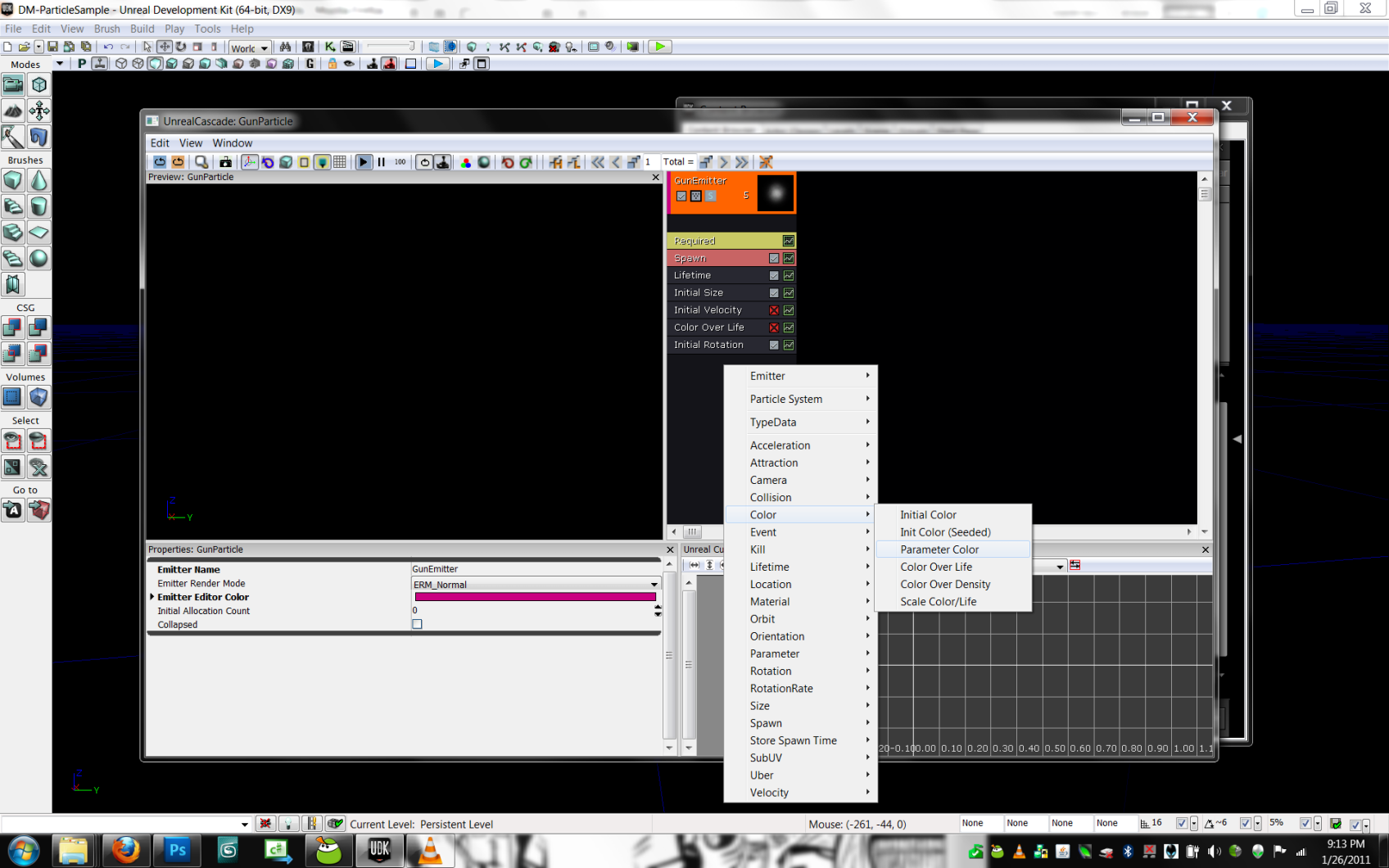
Task: Click the restart sim icon in Cascade toolbar
Action: tap(160, 162)
